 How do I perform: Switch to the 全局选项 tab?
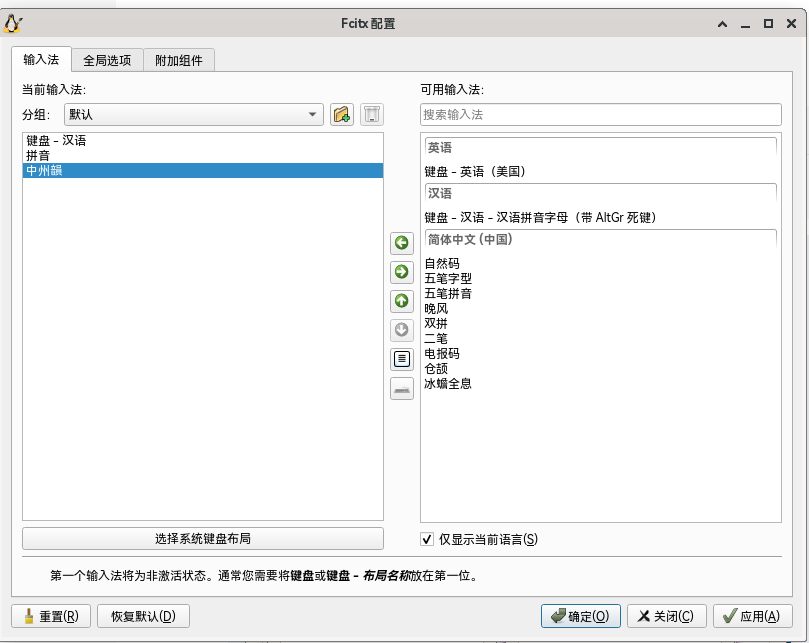[x=107, y=60]
